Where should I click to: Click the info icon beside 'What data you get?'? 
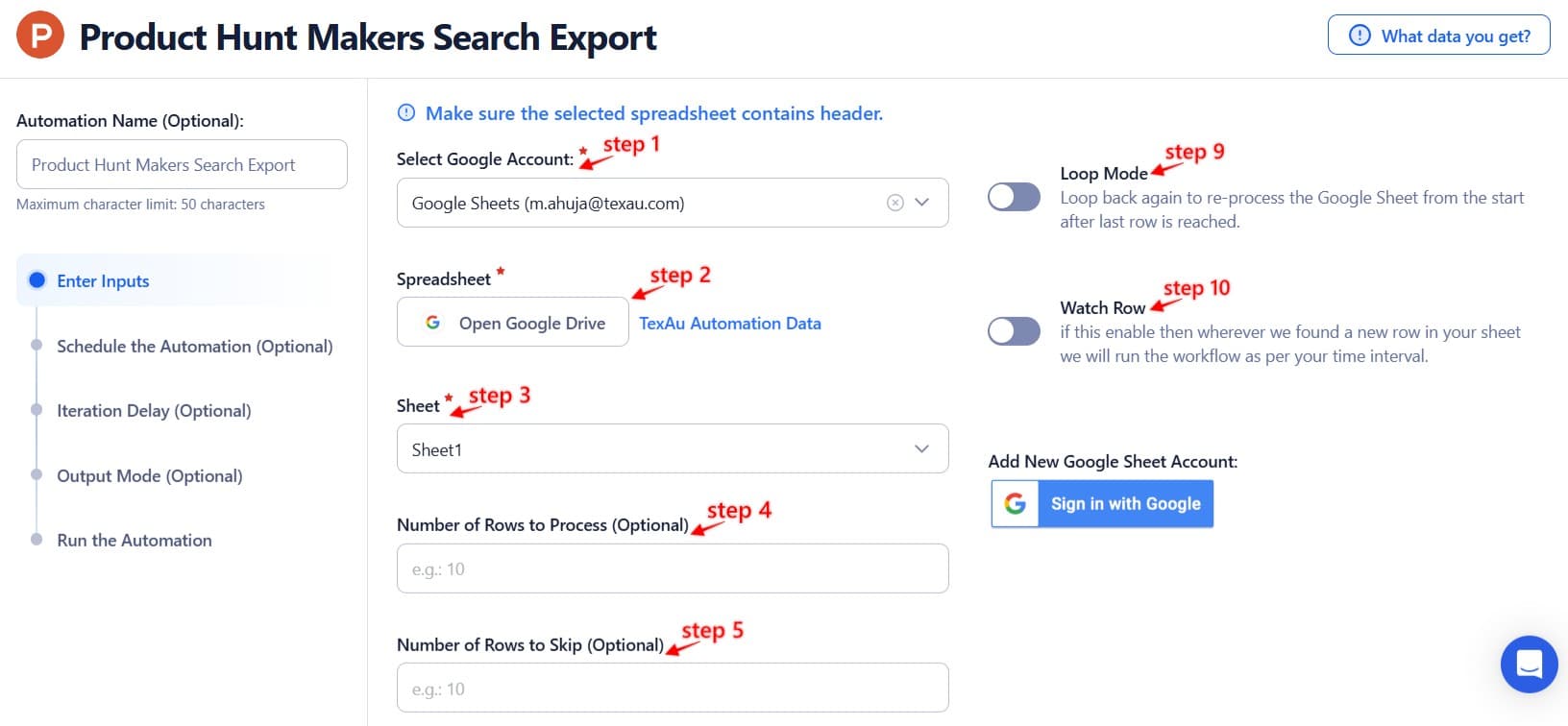(x=1360, y=35)
